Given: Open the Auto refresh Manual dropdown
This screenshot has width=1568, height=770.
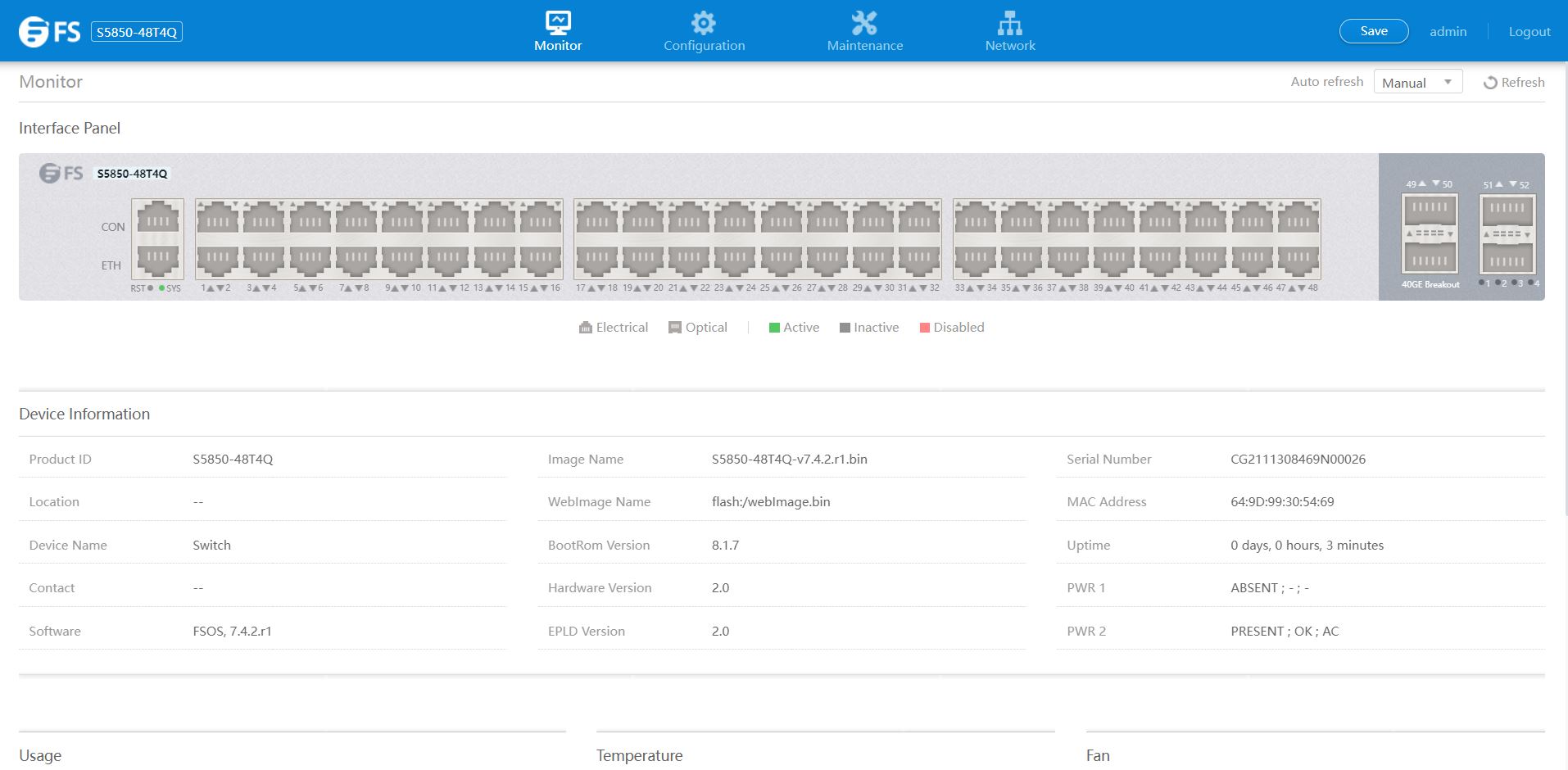Looking at the screenshot, I should [x=1417, y=82].
